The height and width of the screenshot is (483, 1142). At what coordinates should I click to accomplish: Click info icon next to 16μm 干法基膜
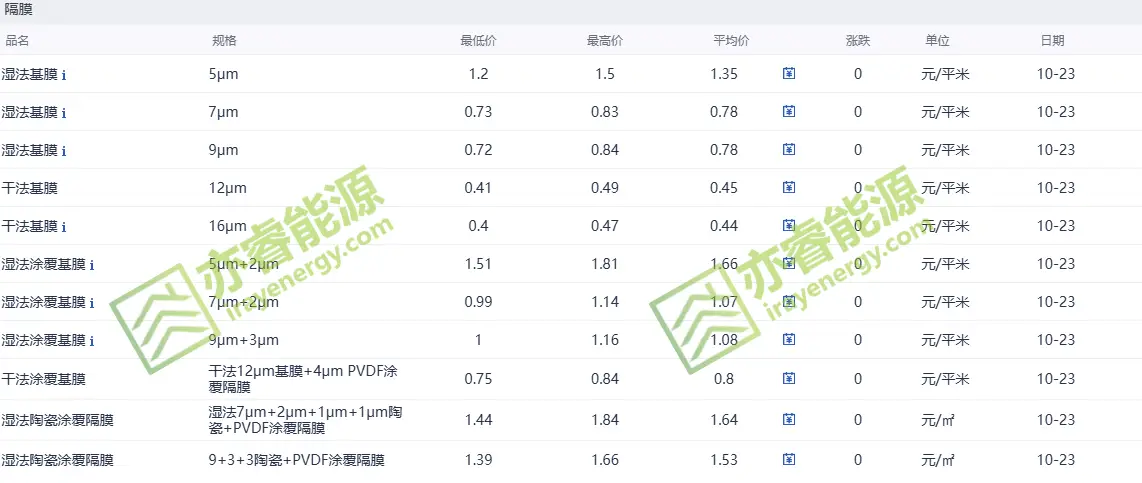(x=64, y=227)
